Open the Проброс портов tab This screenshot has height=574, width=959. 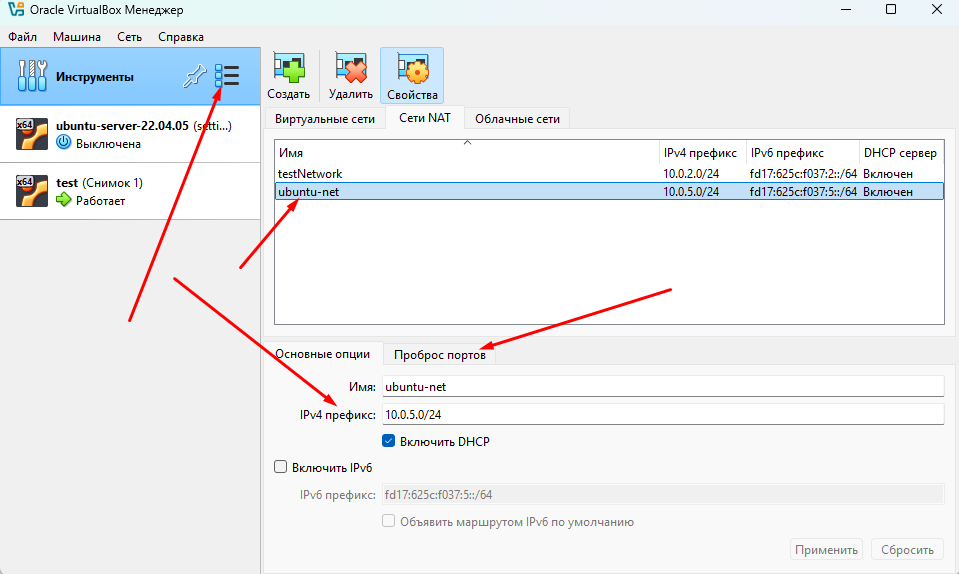click(440, 355)
